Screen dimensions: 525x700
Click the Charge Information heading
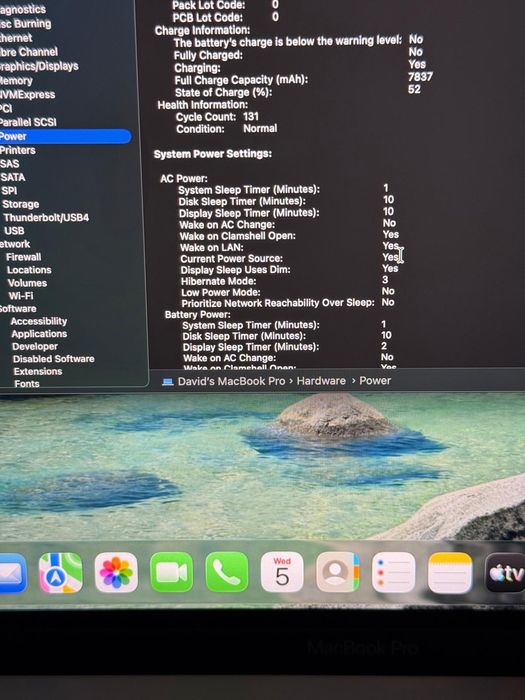pos(203,30)
